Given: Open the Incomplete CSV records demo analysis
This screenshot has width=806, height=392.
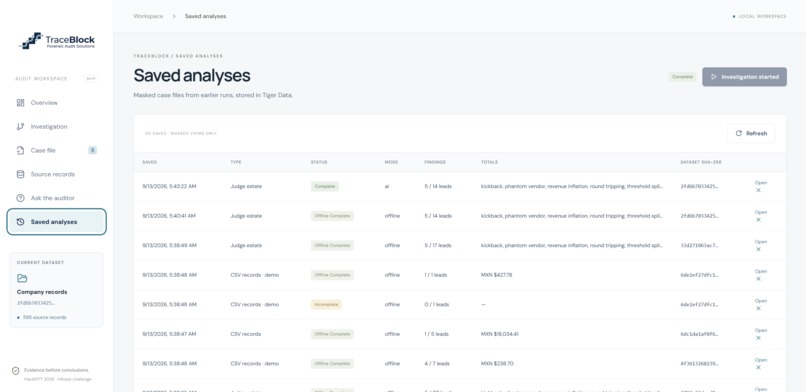Looking at the screenshot, I should pyautogui.click(x=761, y=301).
